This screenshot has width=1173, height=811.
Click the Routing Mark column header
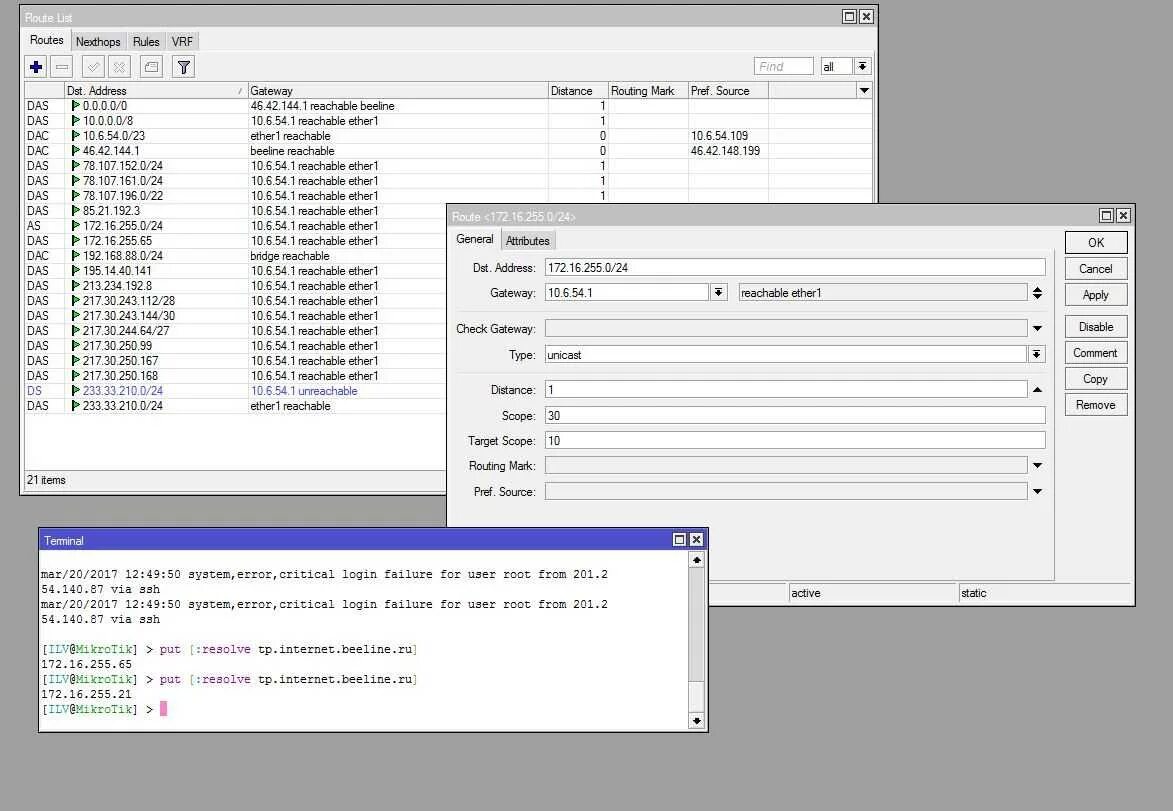(x=649, y=91)
